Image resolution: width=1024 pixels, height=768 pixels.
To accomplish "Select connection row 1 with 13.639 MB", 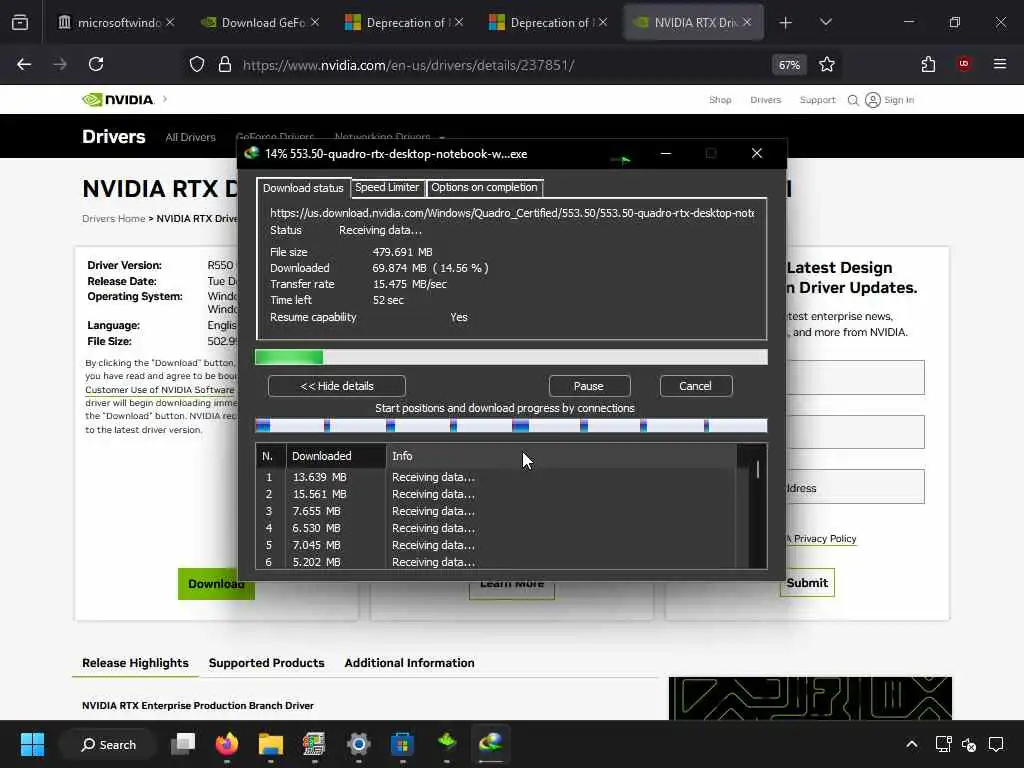I will 496,477.
